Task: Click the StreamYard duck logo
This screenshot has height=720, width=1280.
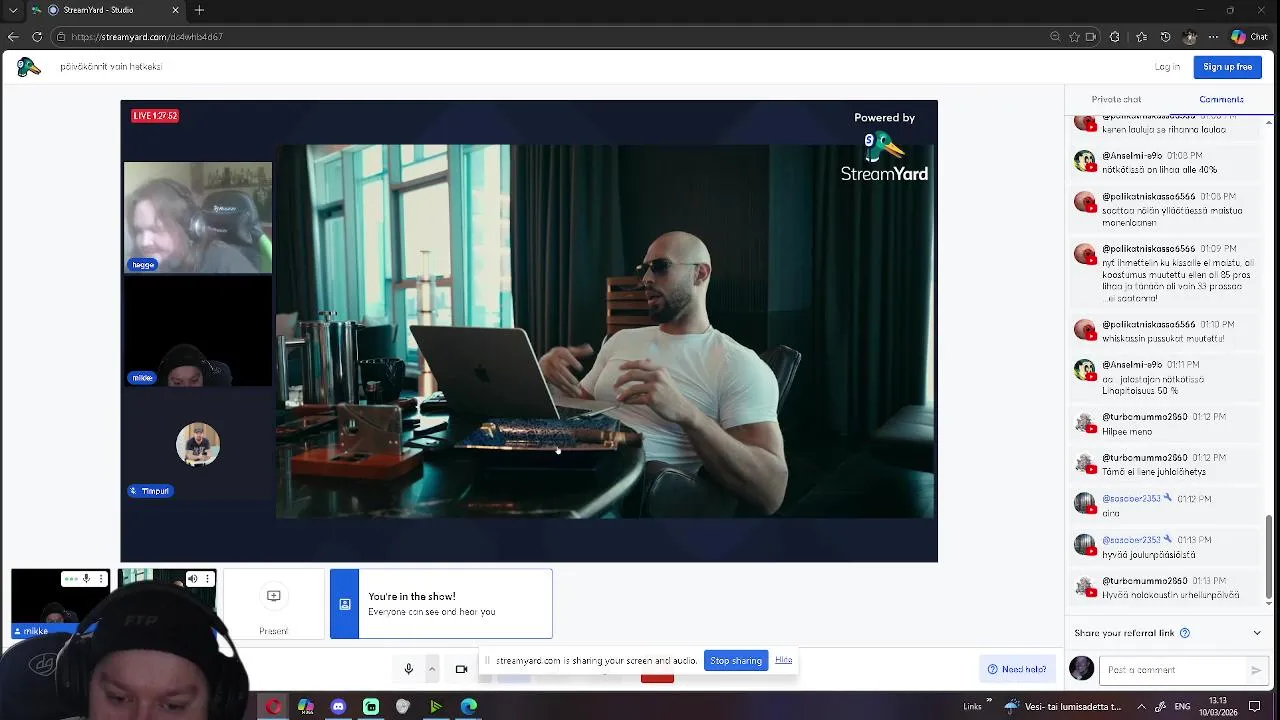Action: [28, 67]
